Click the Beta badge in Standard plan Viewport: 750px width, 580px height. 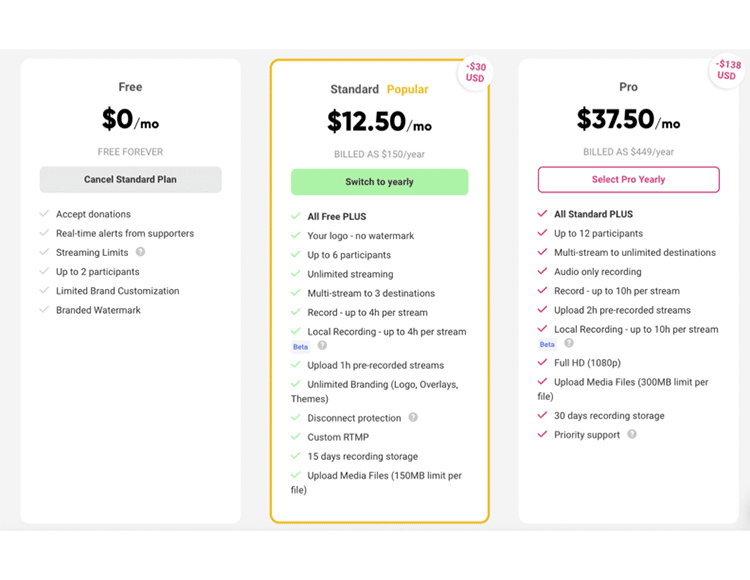300,347
